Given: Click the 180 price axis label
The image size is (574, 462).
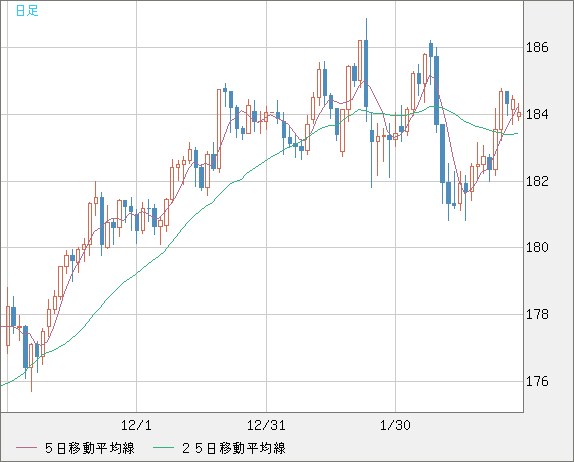Looking at the screenshot, I should tap(537, 248).
